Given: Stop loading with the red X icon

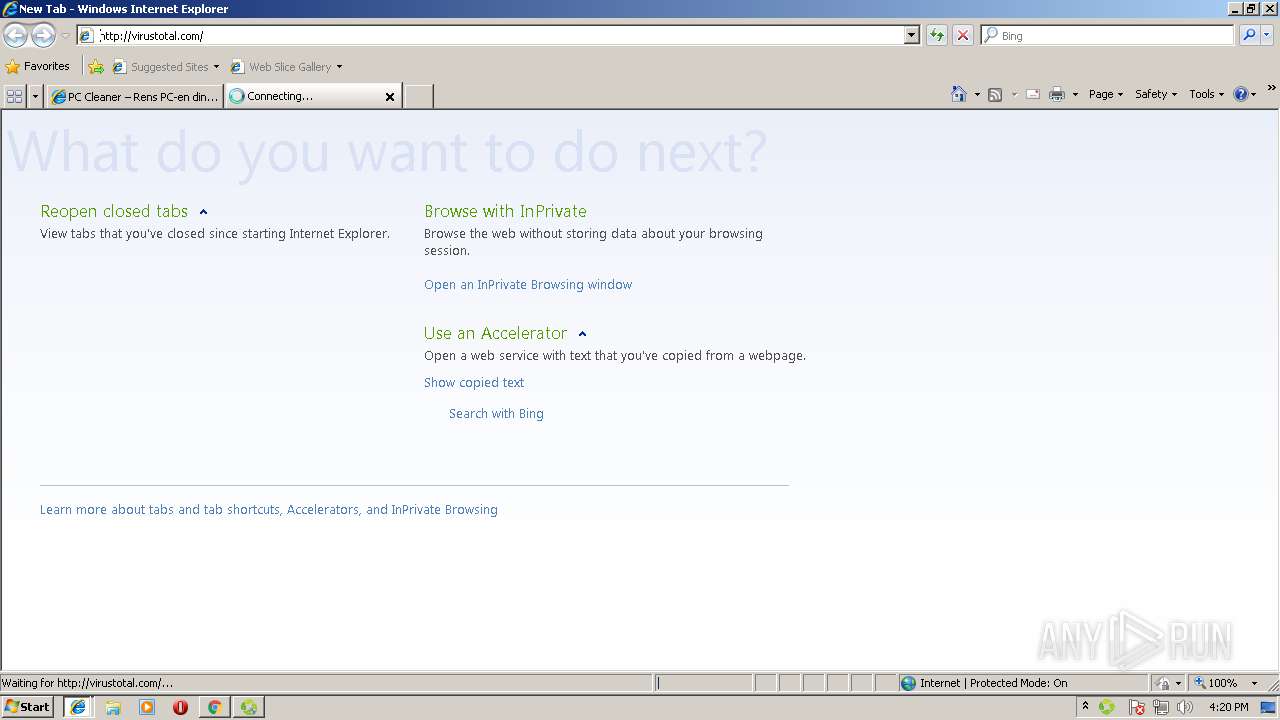Looking at the screenshot, I should pos(963,36).
